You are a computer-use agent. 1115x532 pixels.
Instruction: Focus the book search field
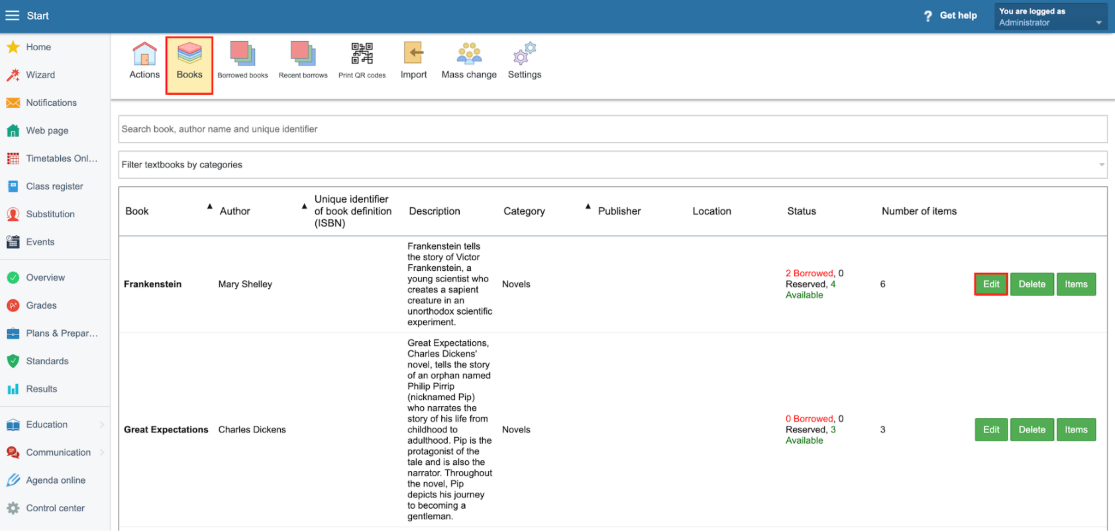(613, 129)
